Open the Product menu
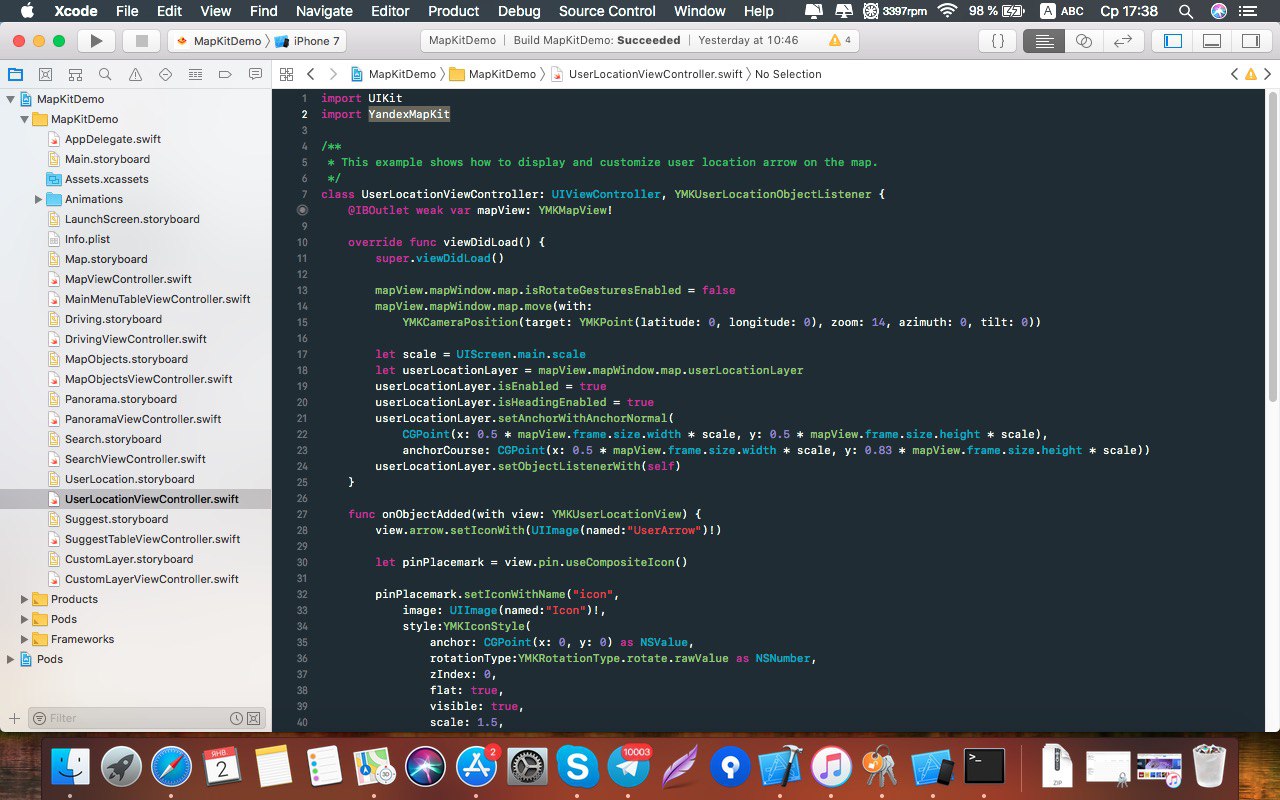The width and height of the screenshot is (1280, 800). tap(454, 11)
